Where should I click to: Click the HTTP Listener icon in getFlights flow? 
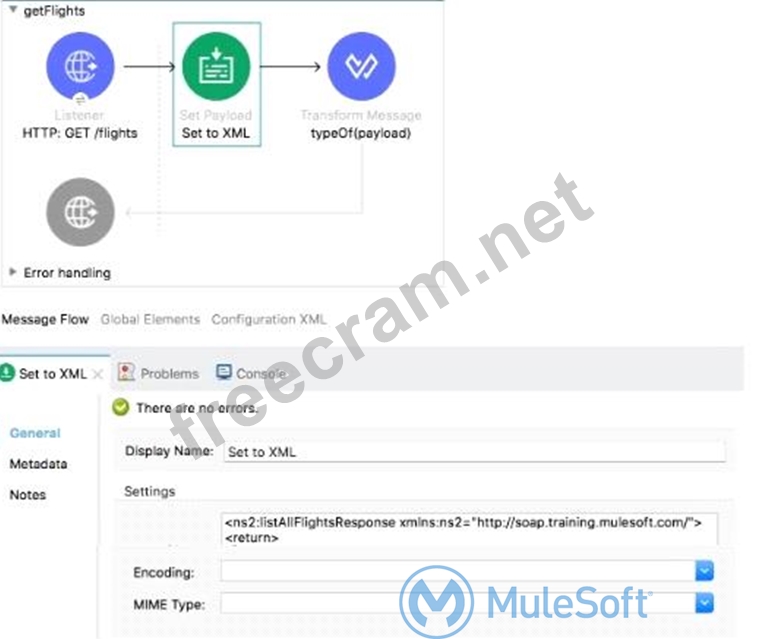click(80, 66)
